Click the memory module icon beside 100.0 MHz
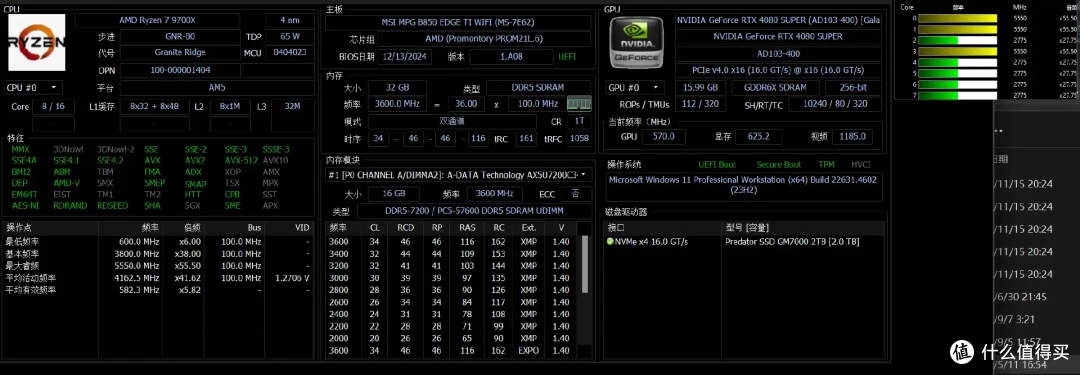The height and width of the screenshot is (375, 1080). (x=579, y=104)
